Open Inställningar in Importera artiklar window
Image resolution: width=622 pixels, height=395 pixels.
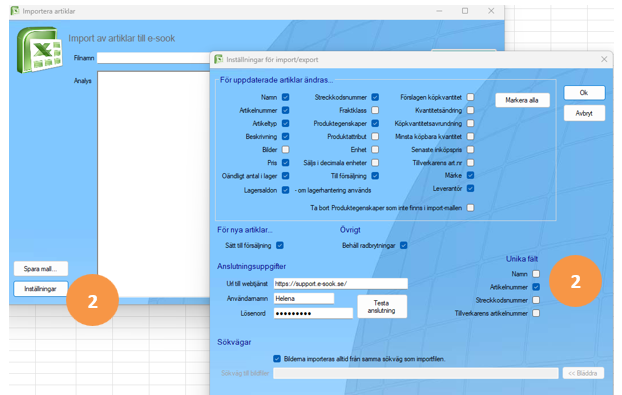(40, 289)
